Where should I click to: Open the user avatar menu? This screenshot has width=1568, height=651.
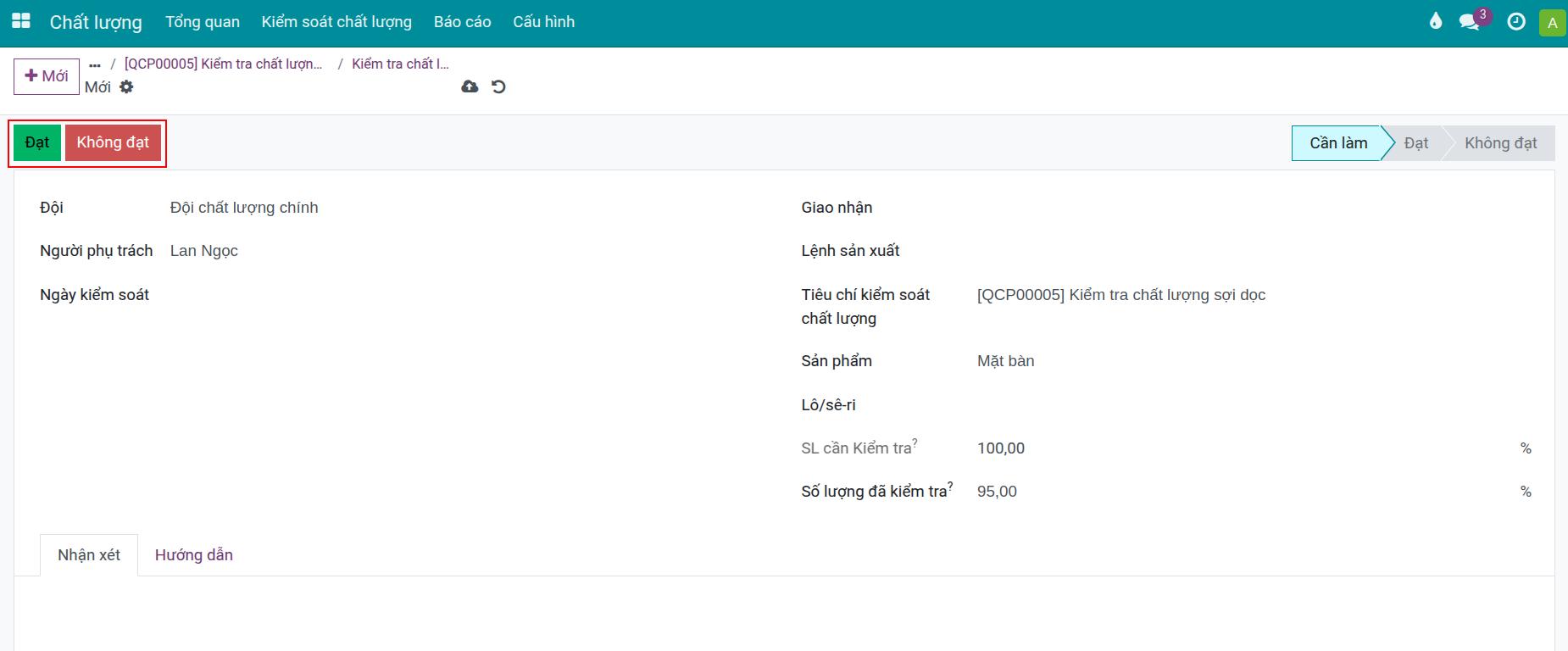[x=1553, y=23]
